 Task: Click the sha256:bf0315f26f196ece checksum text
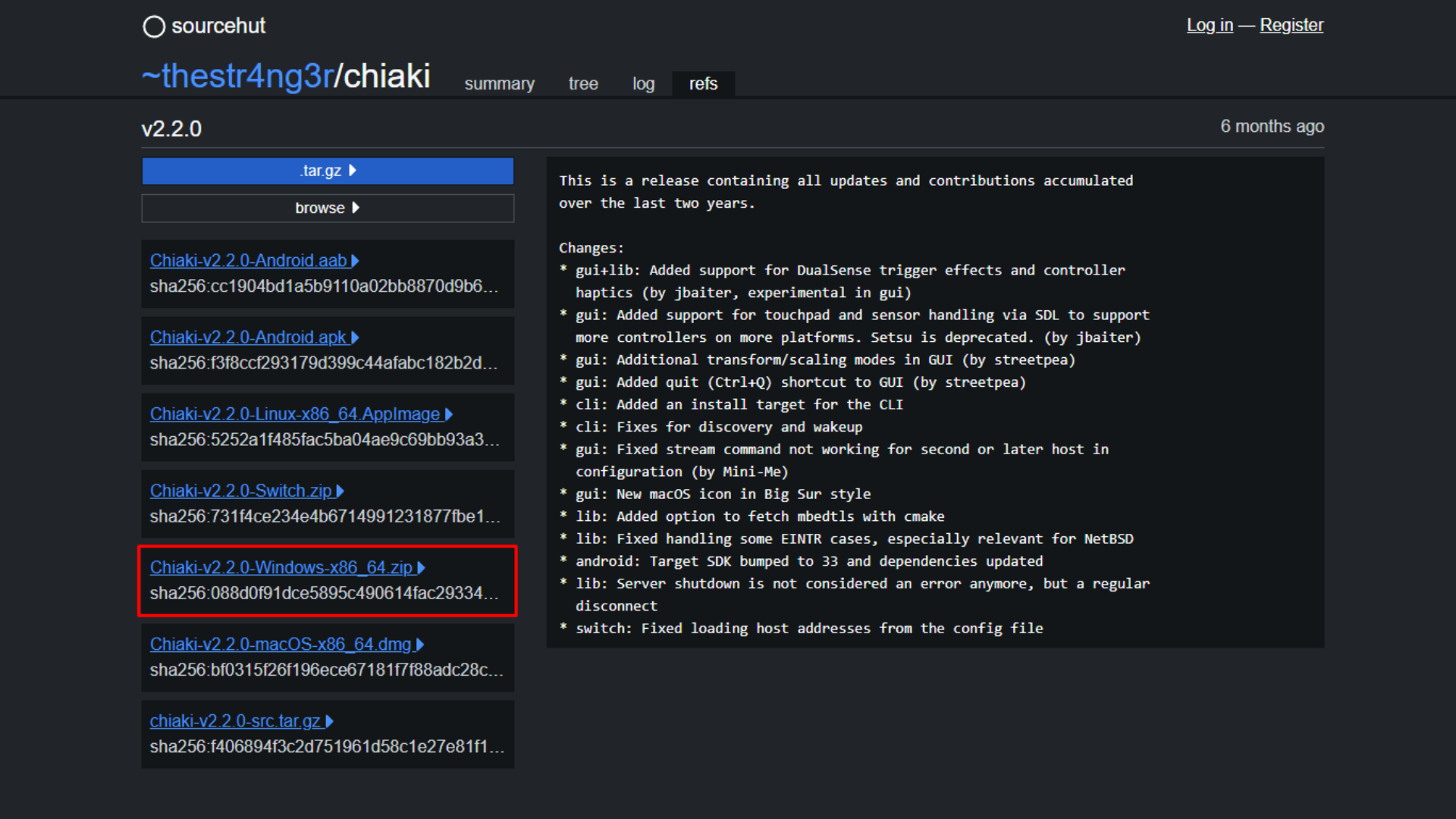(x=326, y=670)
